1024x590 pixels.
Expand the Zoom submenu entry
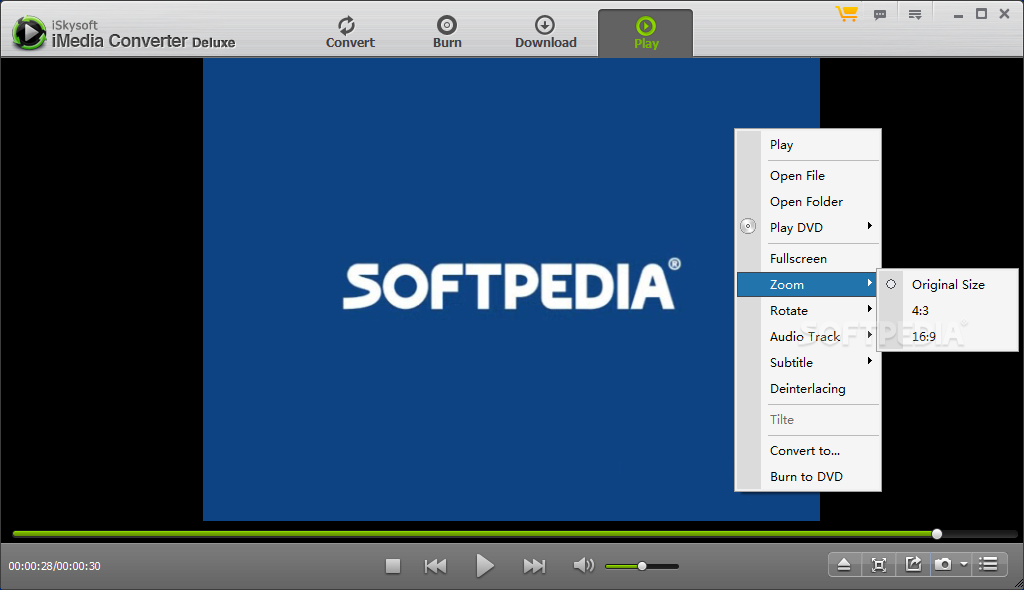[808, 284]
